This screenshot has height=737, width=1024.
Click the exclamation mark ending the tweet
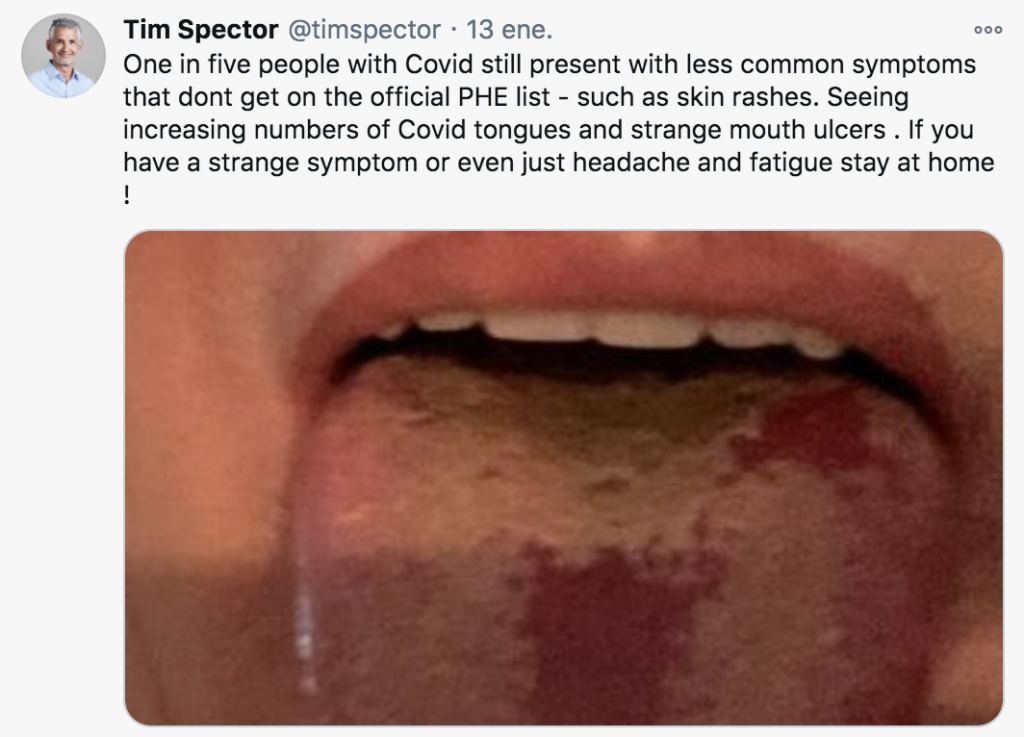coord(128,195)
